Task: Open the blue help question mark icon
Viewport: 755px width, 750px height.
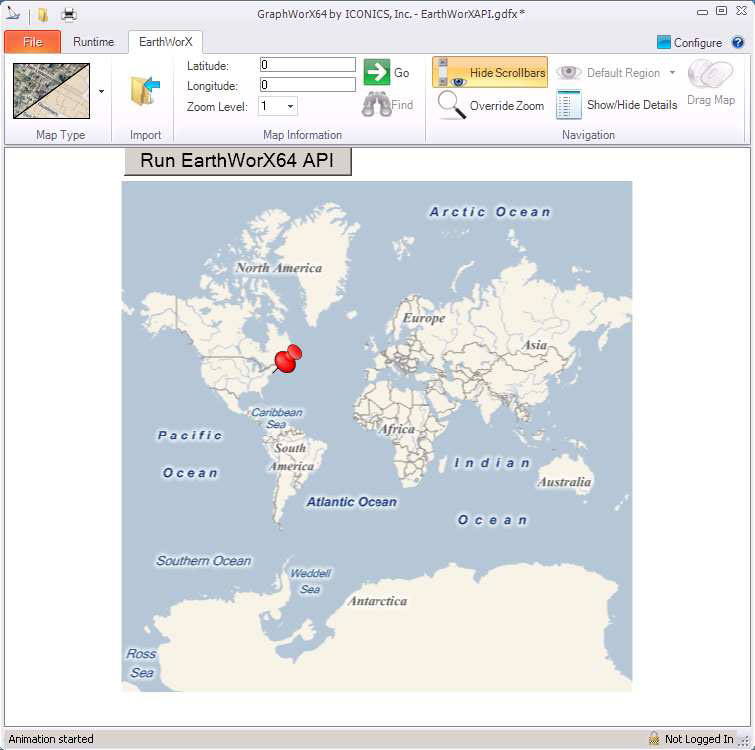Action: [738, 43]
